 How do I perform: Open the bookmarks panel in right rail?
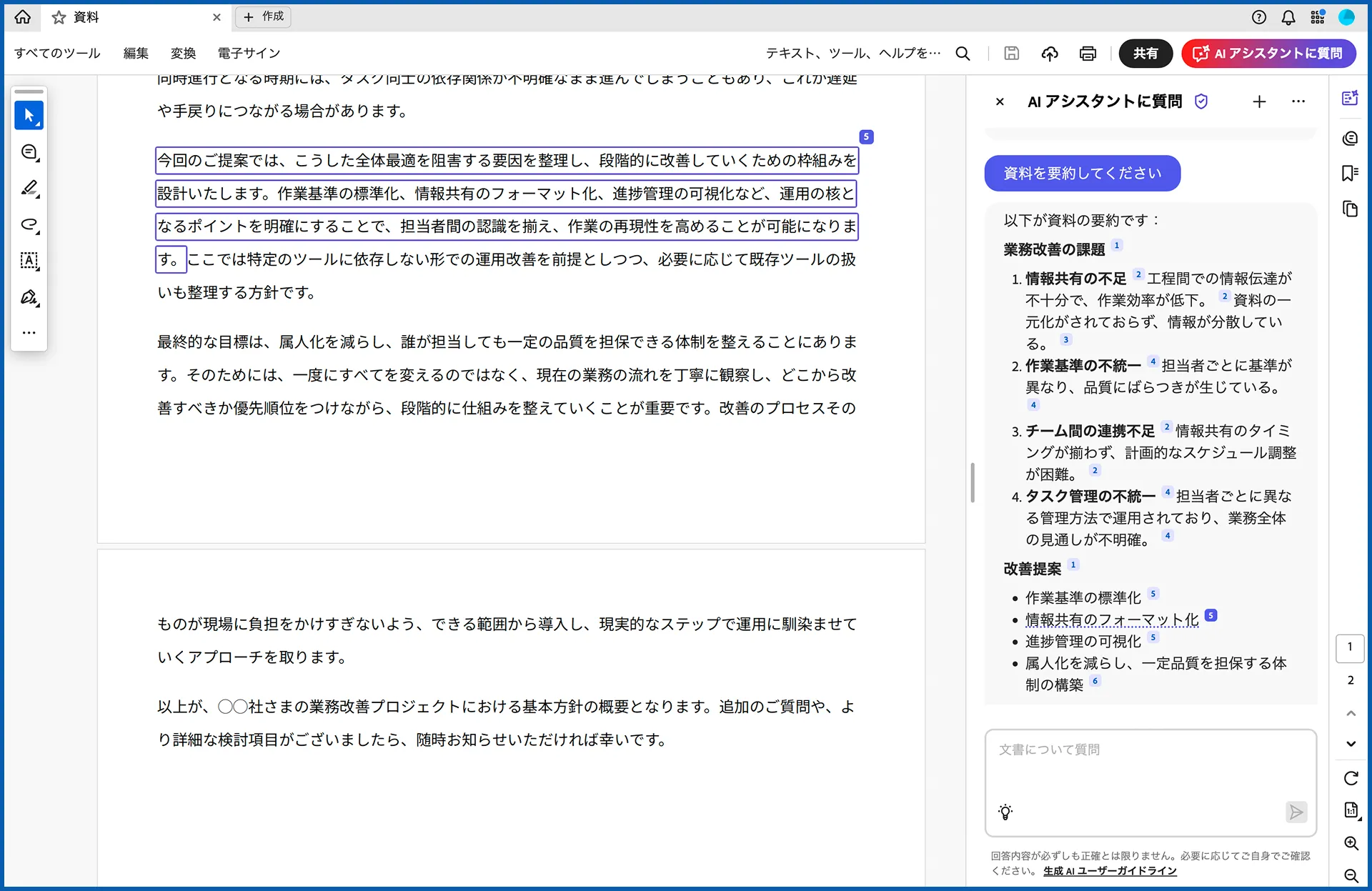click(x=1350, y=173)
